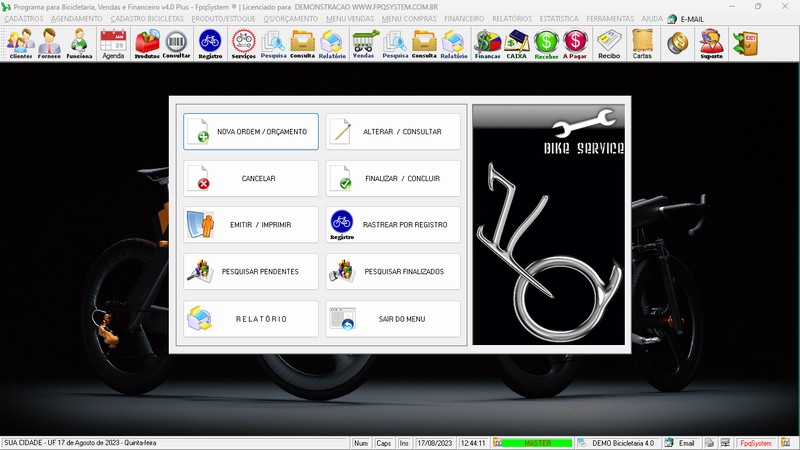Click RASTREAR POR REGISTRO button

(x=393, y=224)
